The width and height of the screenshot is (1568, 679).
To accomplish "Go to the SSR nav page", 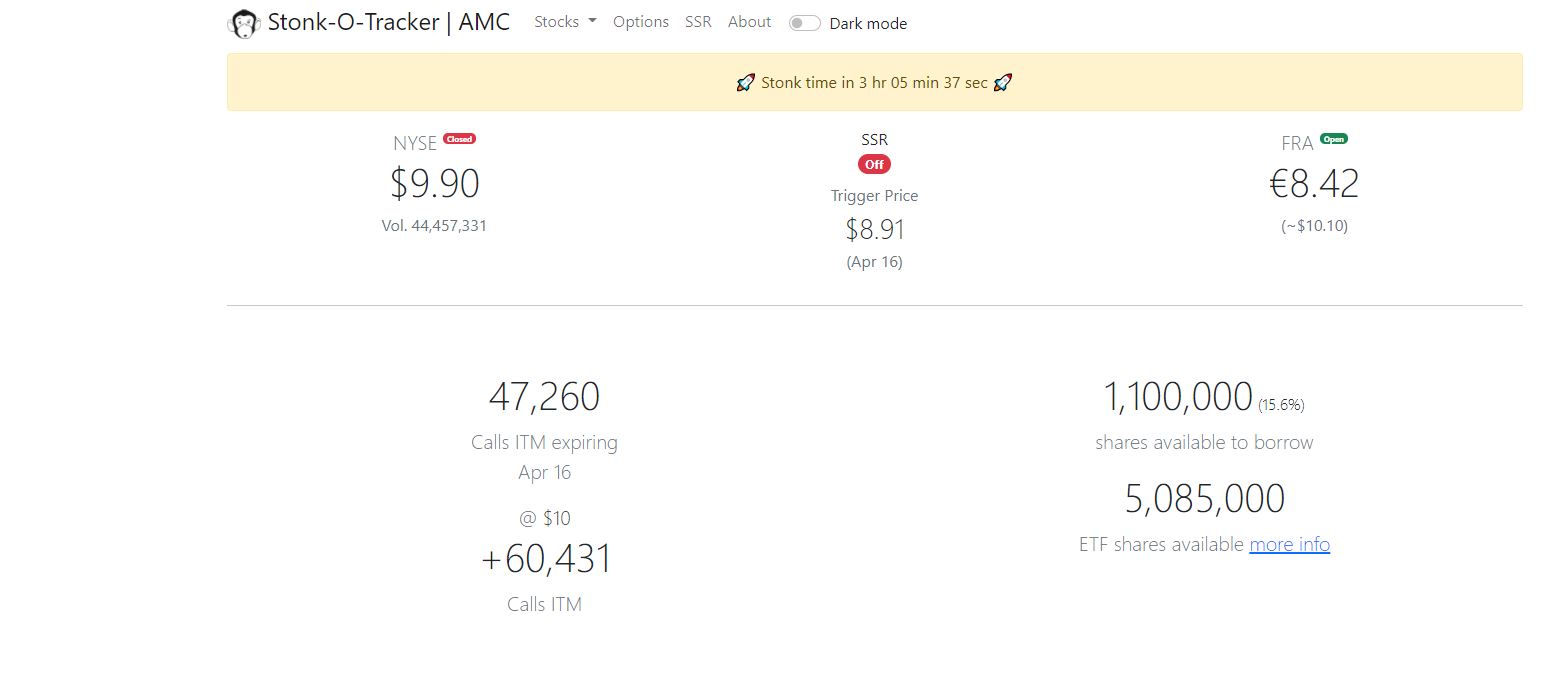I will [698, 22].
